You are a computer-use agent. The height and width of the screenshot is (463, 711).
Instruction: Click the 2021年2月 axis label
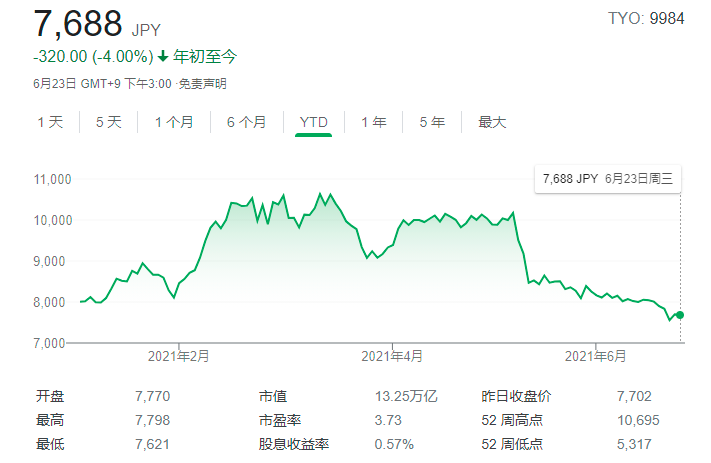[178, 356]
